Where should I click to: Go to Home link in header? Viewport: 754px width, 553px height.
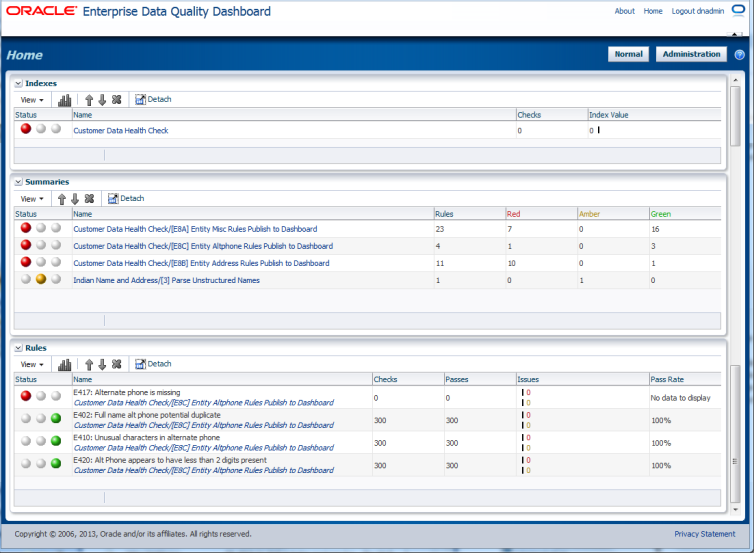coord(653,11)
